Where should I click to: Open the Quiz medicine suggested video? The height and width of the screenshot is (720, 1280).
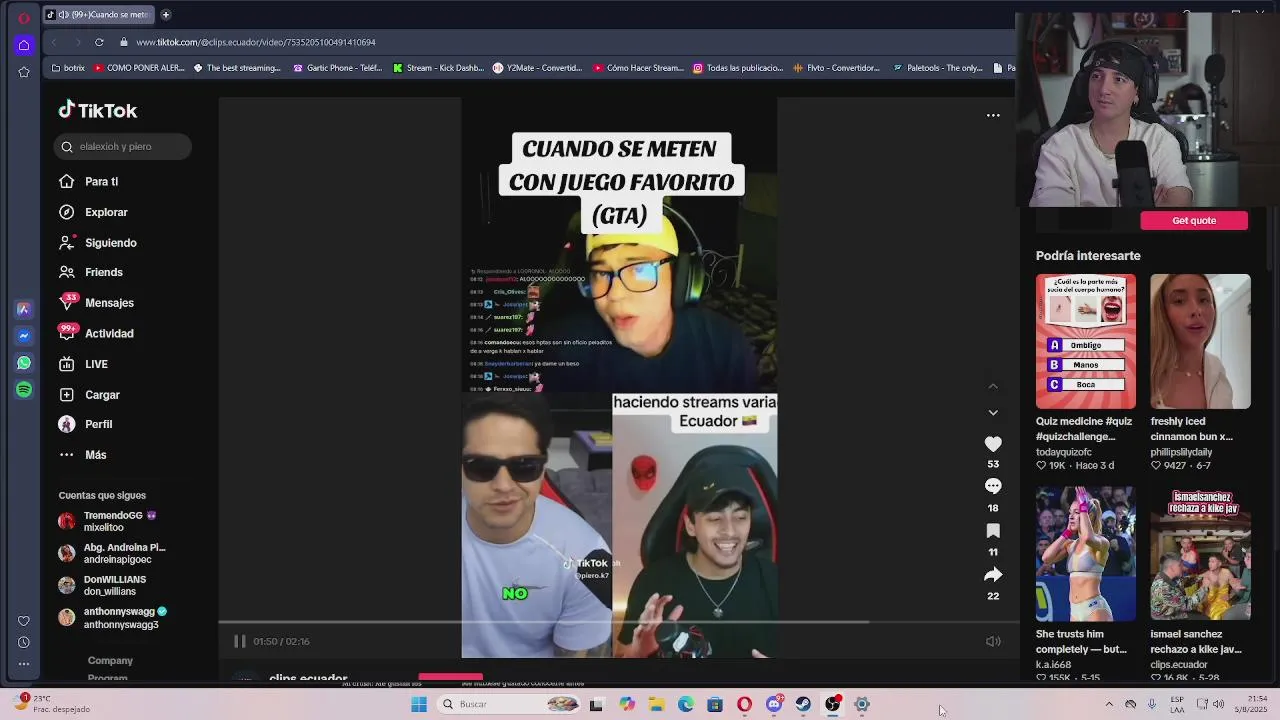click(1086, 341)
